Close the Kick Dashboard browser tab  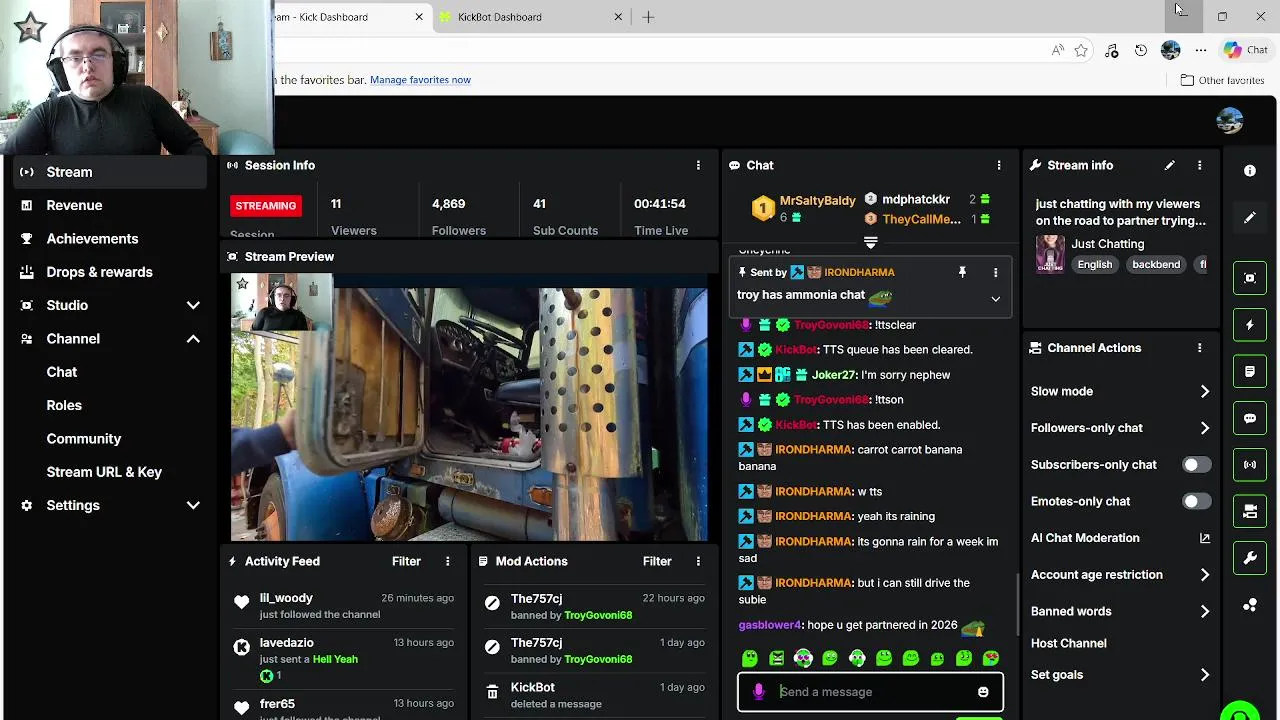[419, 17]
